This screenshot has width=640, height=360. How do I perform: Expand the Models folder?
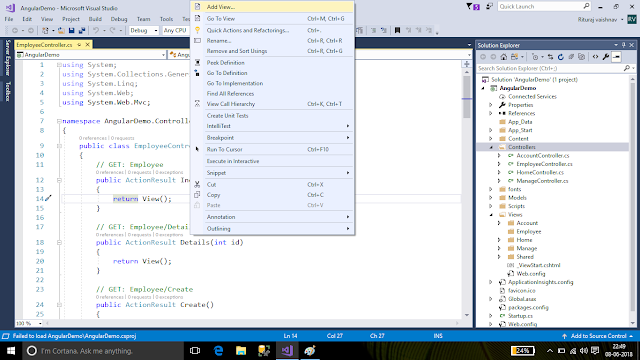click(x=491, y=198)
